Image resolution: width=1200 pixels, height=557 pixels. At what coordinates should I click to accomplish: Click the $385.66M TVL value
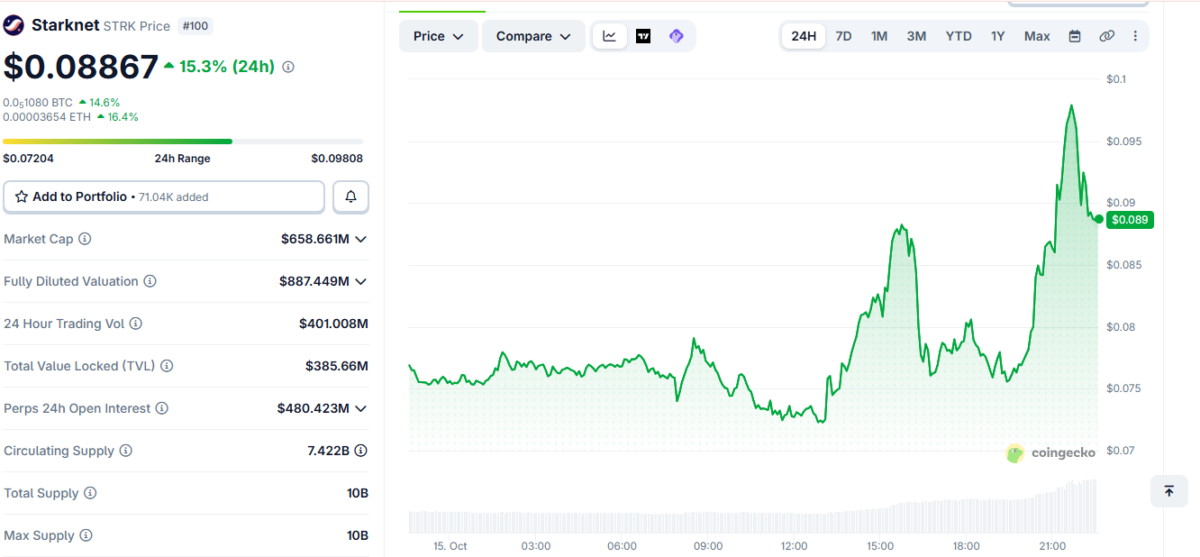point(337,366)
